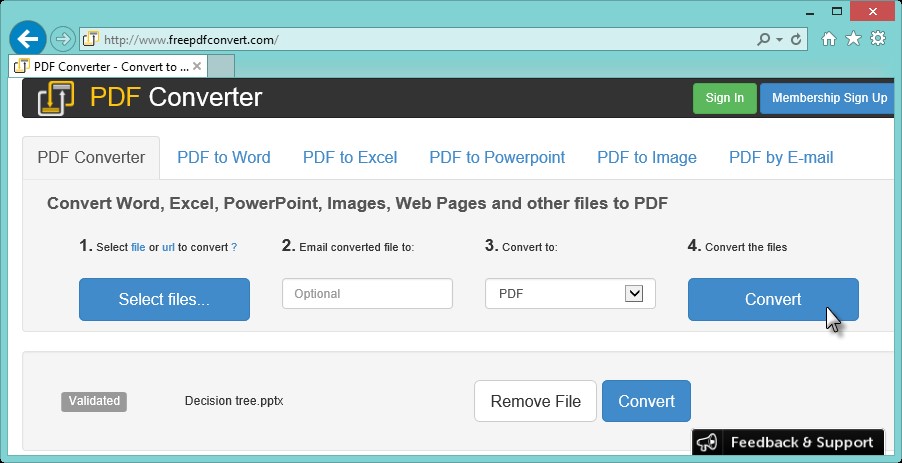Click the 'file' link in step 1

(x=138, y=247)
